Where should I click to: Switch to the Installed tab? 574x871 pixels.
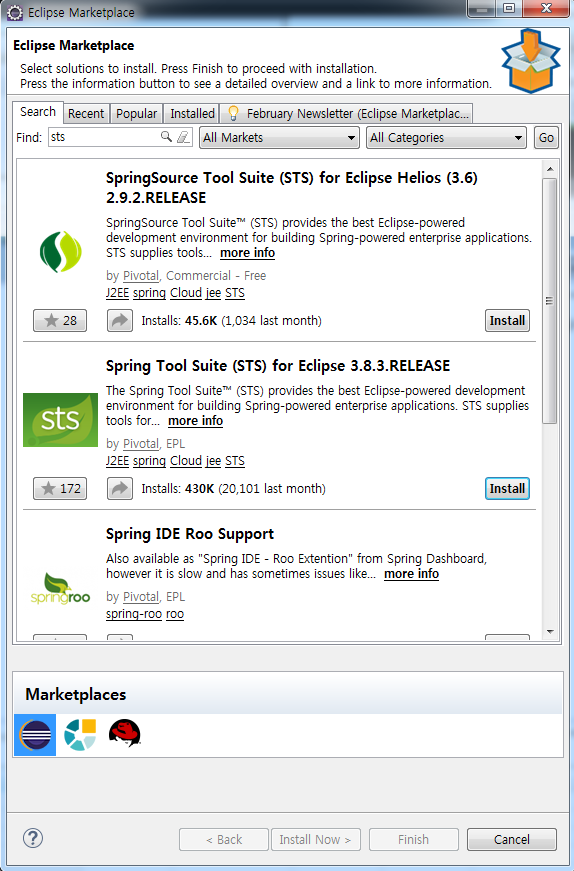point(192,114)
